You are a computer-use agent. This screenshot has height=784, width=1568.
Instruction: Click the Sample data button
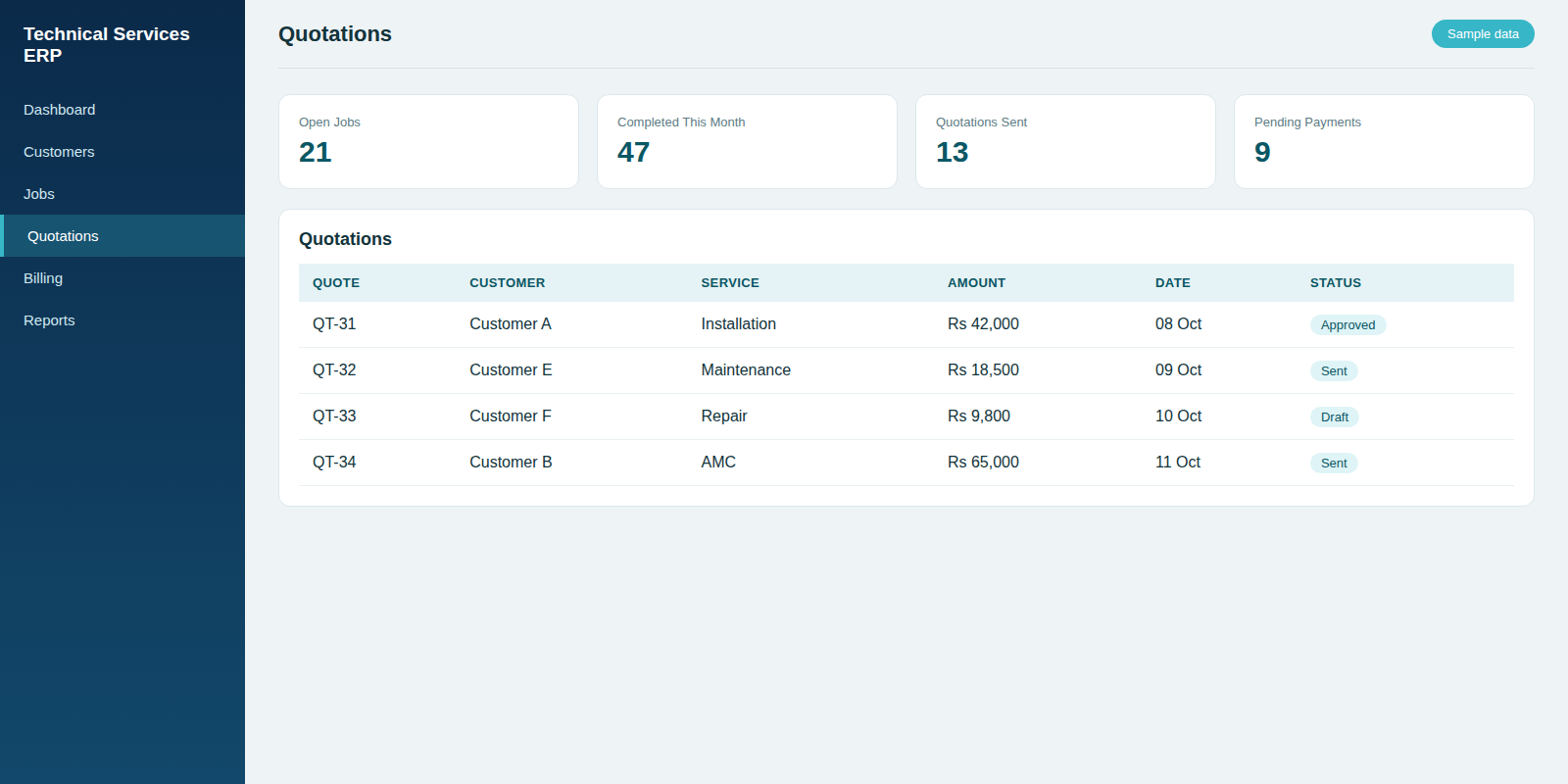1483,34
